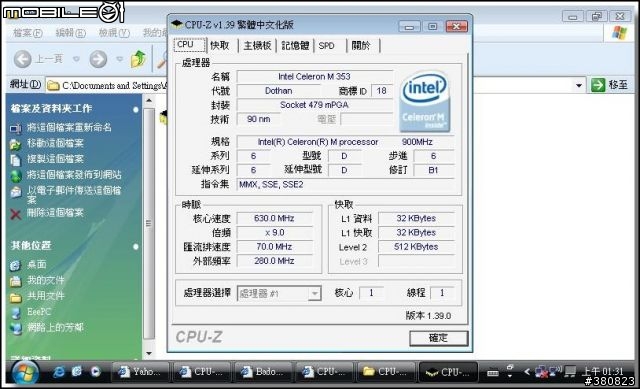Select the CPU tab in CPU-Z

coord(189,44)
